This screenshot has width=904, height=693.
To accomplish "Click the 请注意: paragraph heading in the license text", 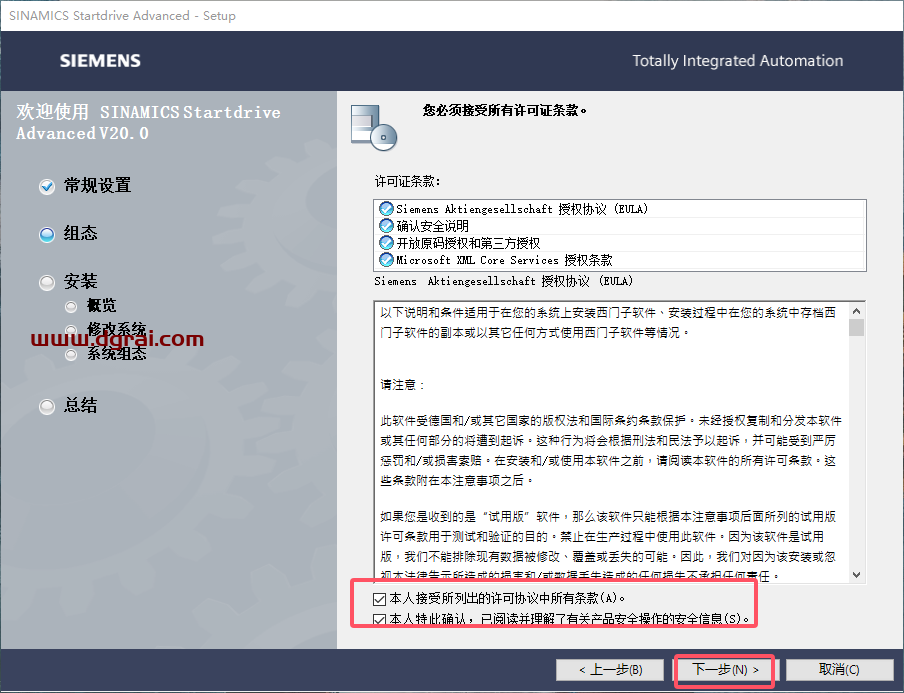I will click(x=403, y=385).
